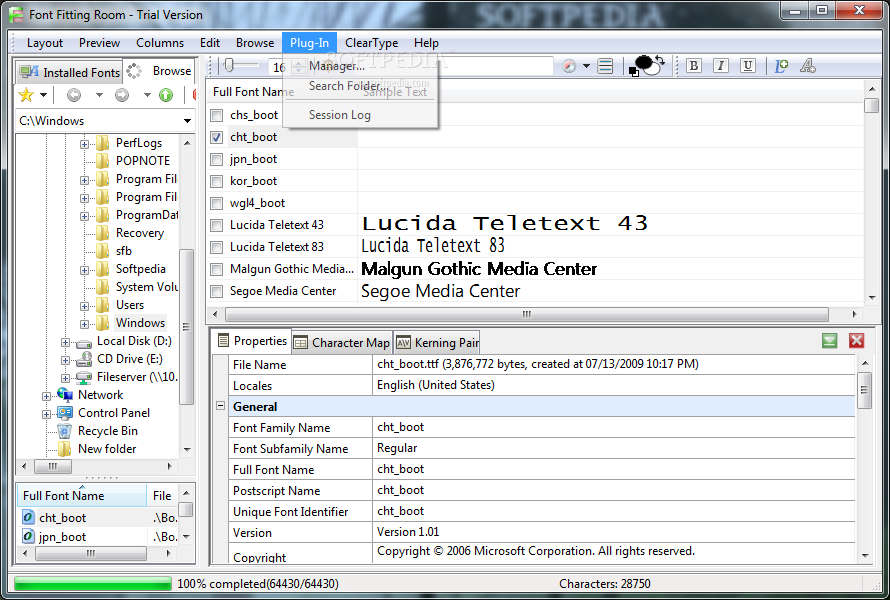Viewport: 890px width, 600px height.
Task: Select CD Drive (E:) in the tree
Action: point(129,359)
